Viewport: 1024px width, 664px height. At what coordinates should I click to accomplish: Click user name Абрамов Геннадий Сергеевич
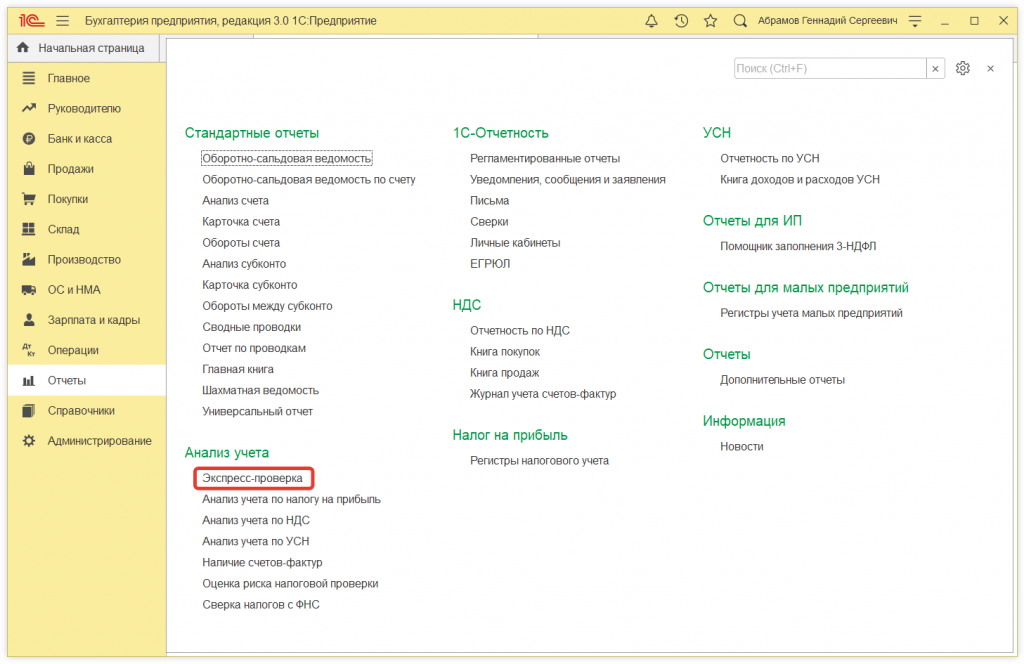pyautogui.click(x=826, y=21)
